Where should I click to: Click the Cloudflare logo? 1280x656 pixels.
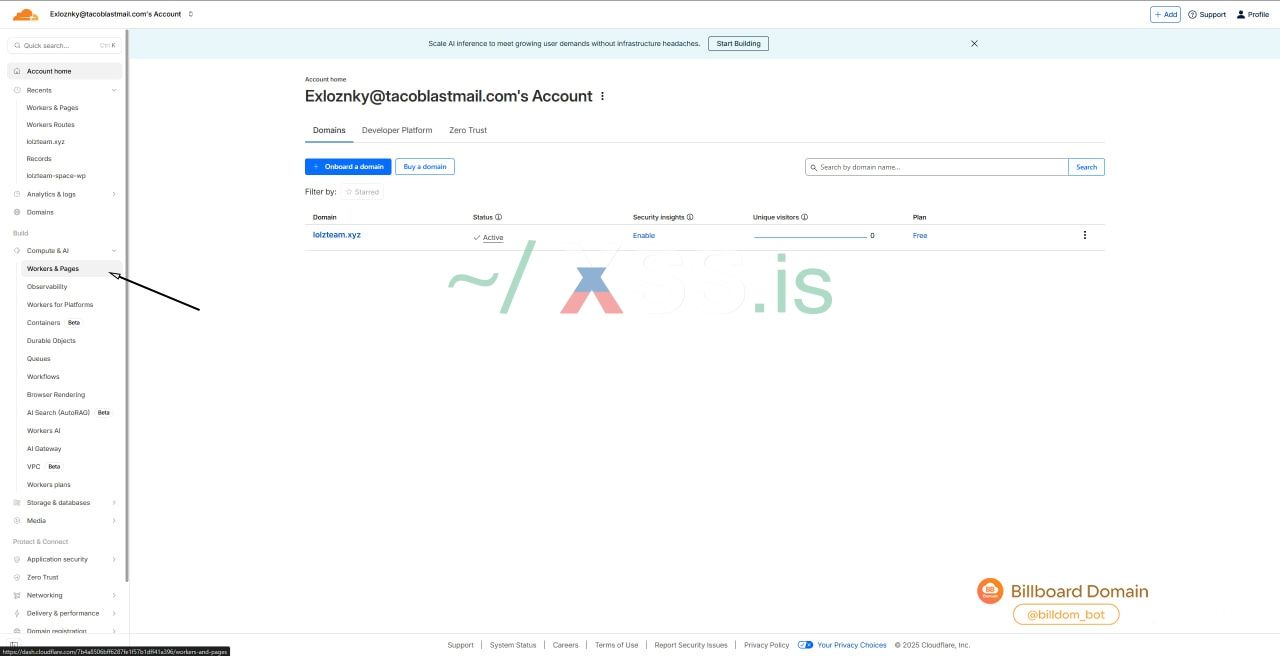point(25,14)
